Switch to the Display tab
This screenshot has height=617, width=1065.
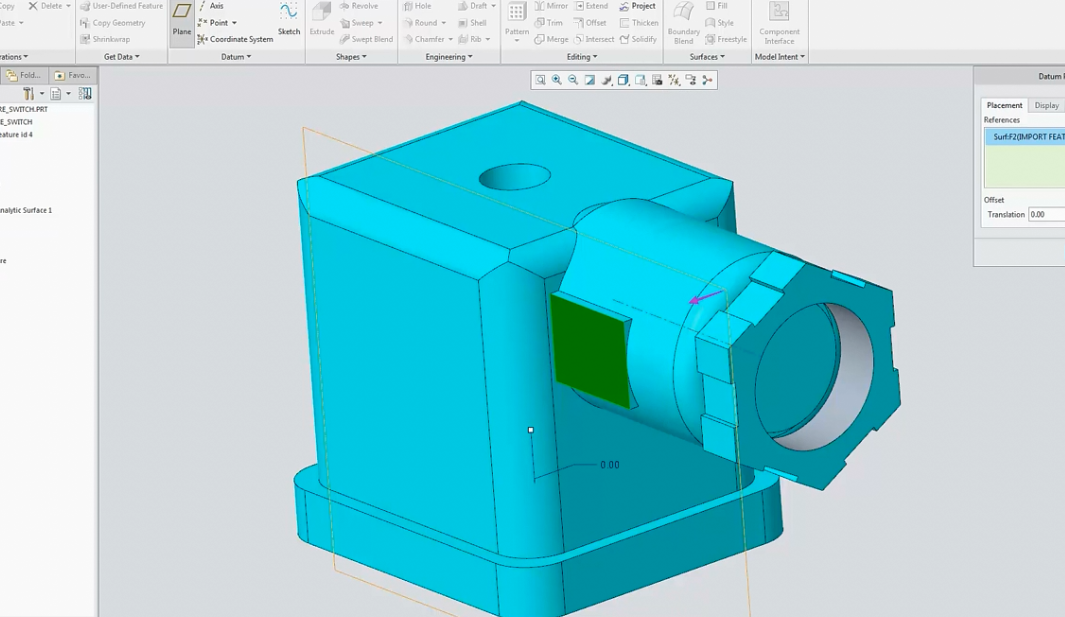1046,105
